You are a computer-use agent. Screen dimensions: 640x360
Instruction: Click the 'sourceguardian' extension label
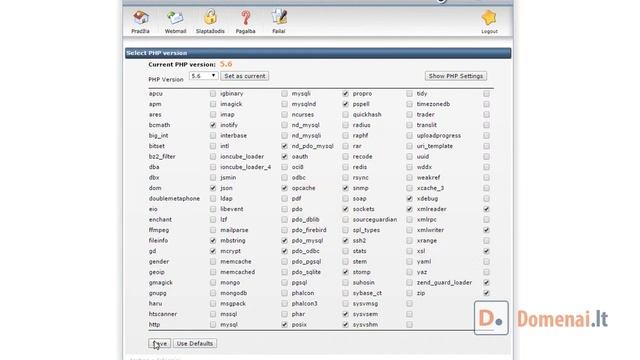coord(375,220)
